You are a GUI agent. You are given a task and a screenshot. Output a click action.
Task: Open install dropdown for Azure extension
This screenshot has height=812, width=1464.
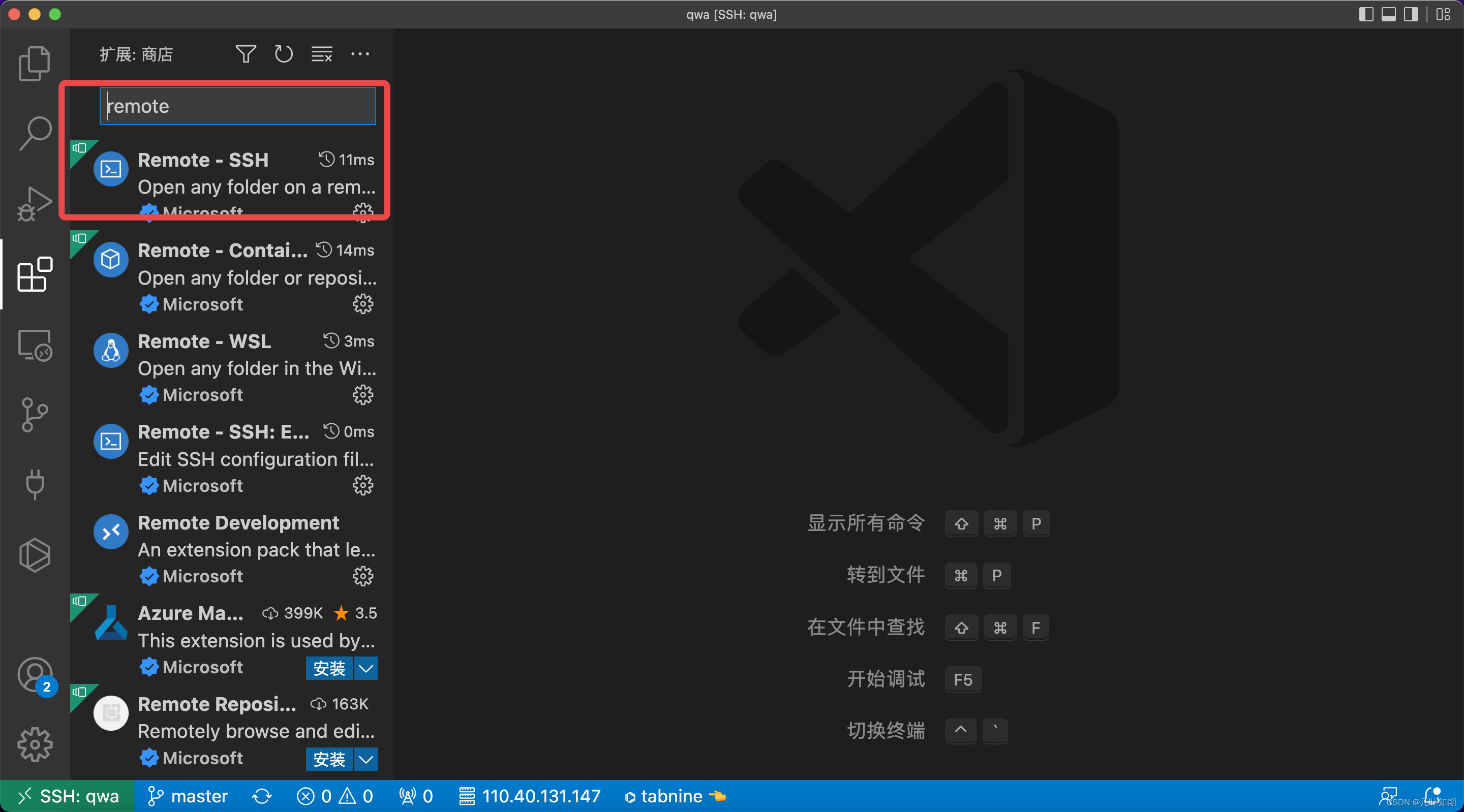(366, 668)
